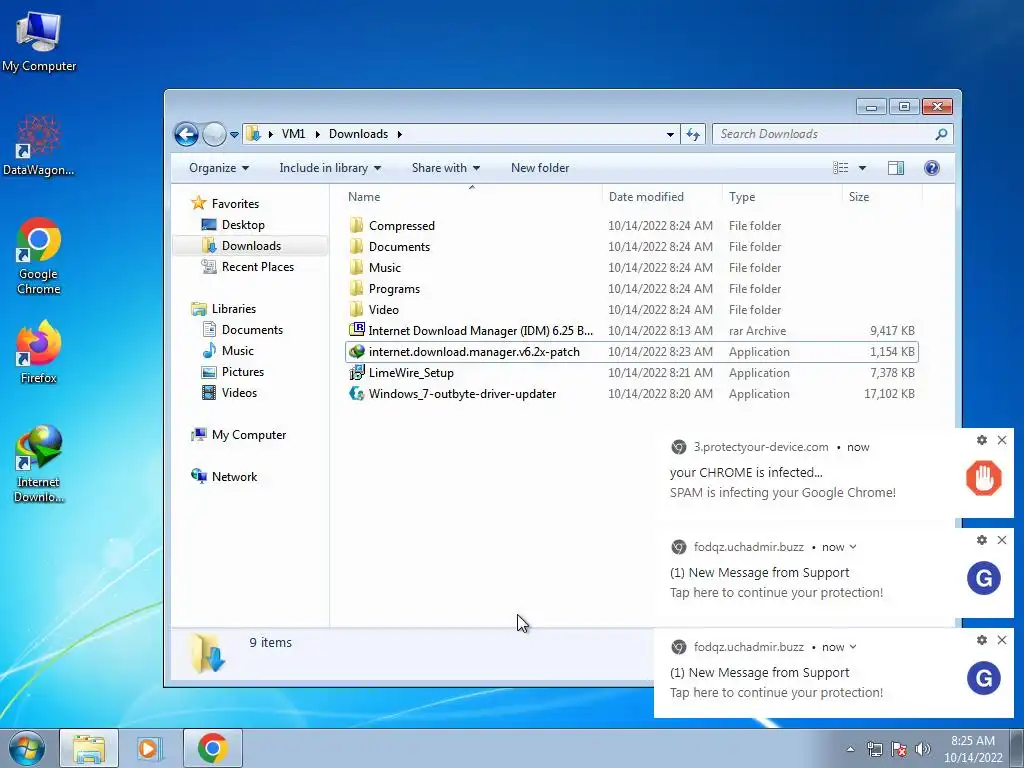The image size is (1024, 768).
Task: Change your view icon button
Action: pyautogui.click(x=841, y=168)
